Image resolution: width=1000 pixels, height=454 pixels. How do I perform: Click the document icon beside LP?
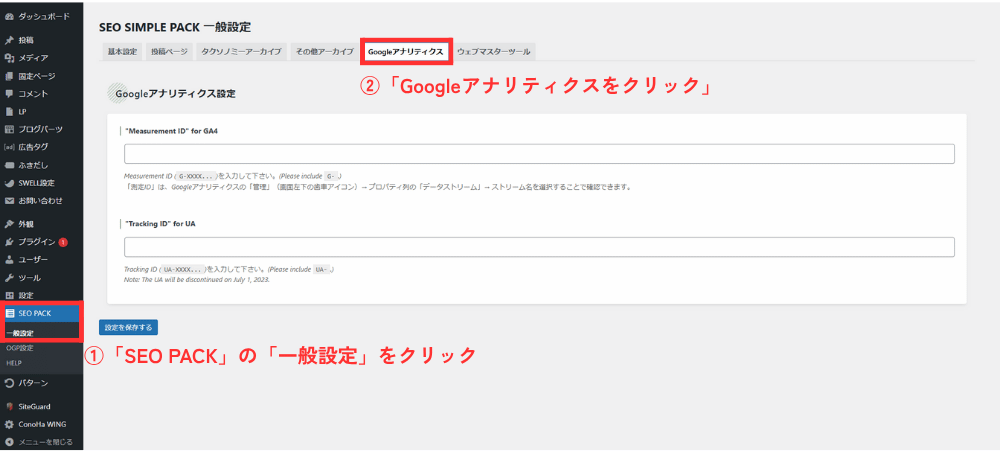(x=9, y=112)
